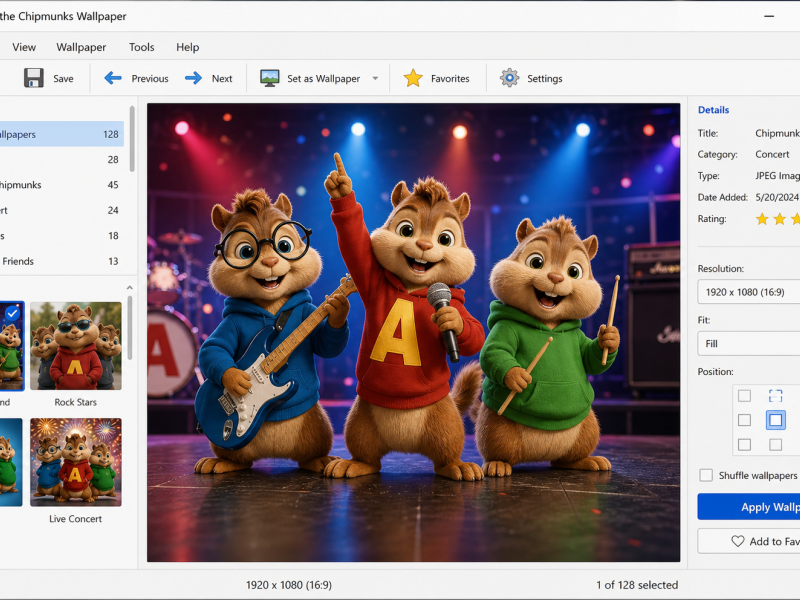Select the top-left position box
Screen dimensions: 800x600
point(744,395)
